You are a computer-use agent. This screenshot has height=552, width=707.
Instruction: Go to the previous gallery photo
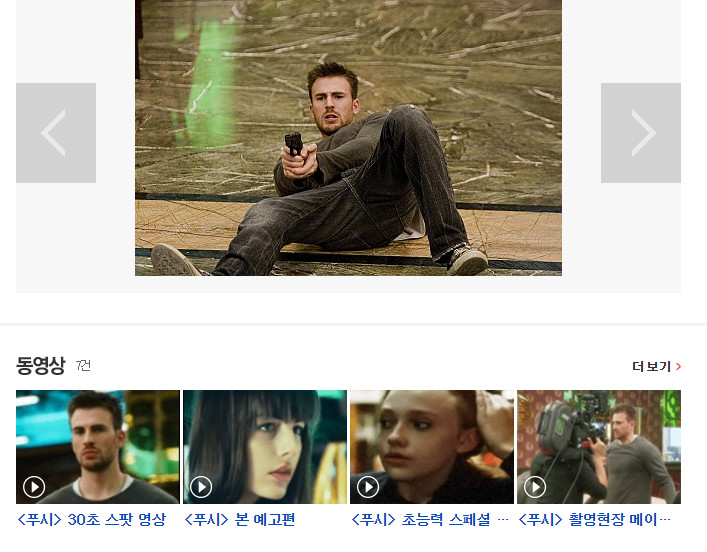[x=56, y=133]
